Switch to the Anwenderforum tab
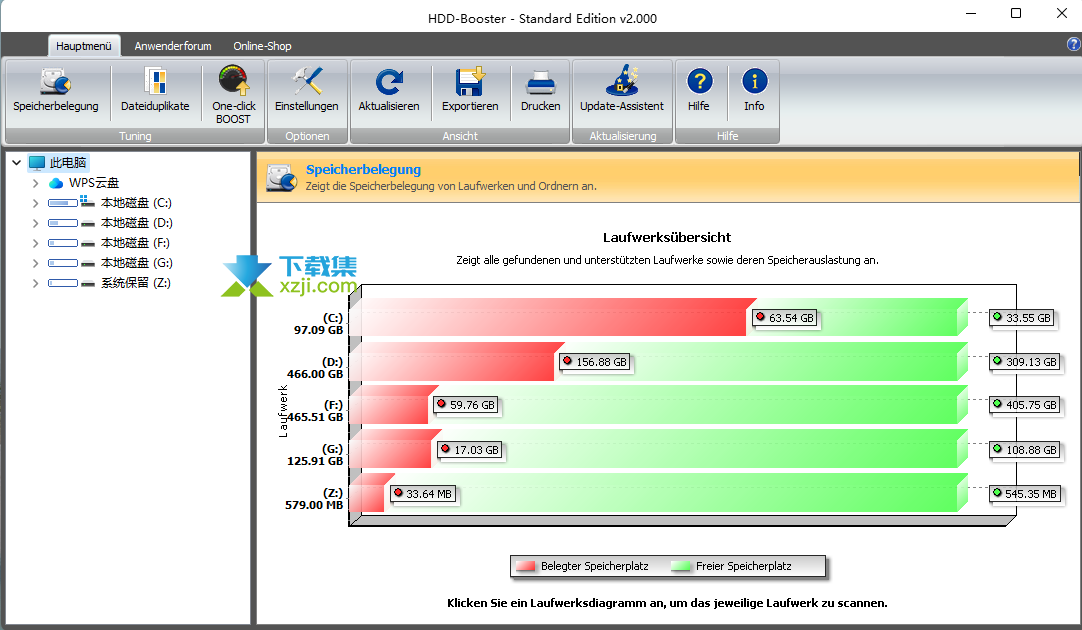 173,46
